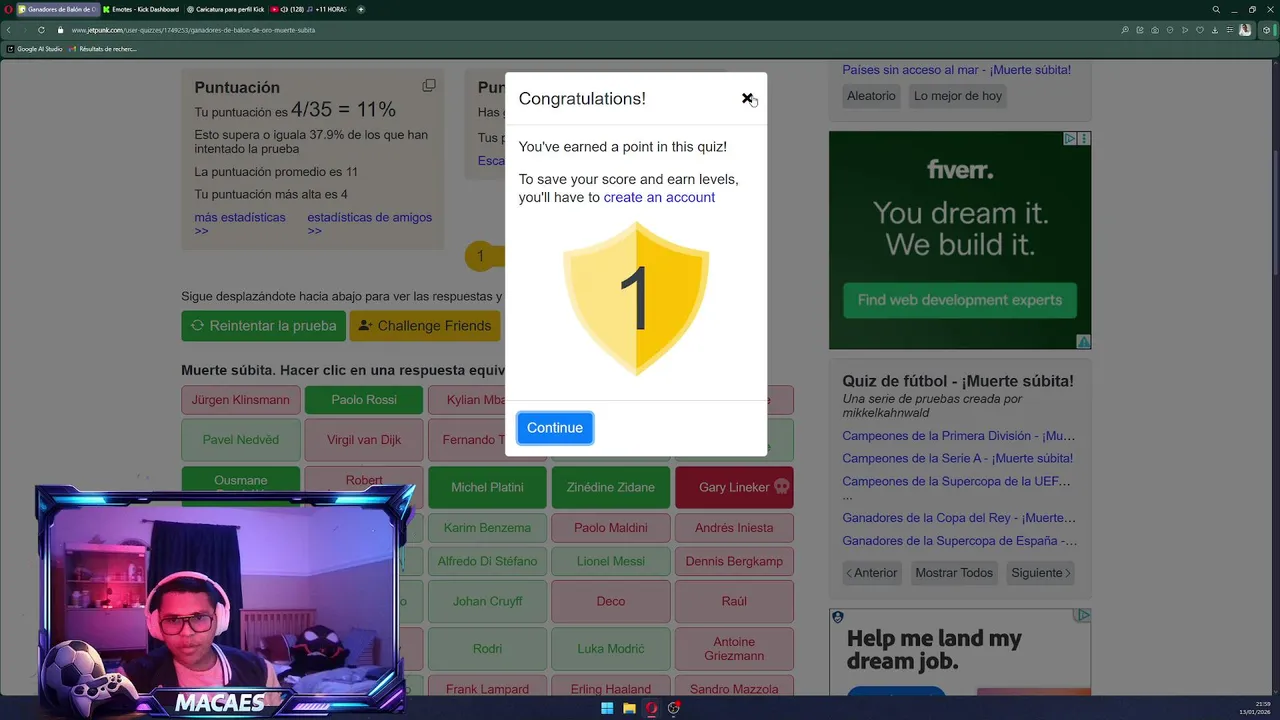Screen dimensions: 1280x720
Task: Select the Jürgen Klinsmann answer tile
Action: [x=240, y=400]
